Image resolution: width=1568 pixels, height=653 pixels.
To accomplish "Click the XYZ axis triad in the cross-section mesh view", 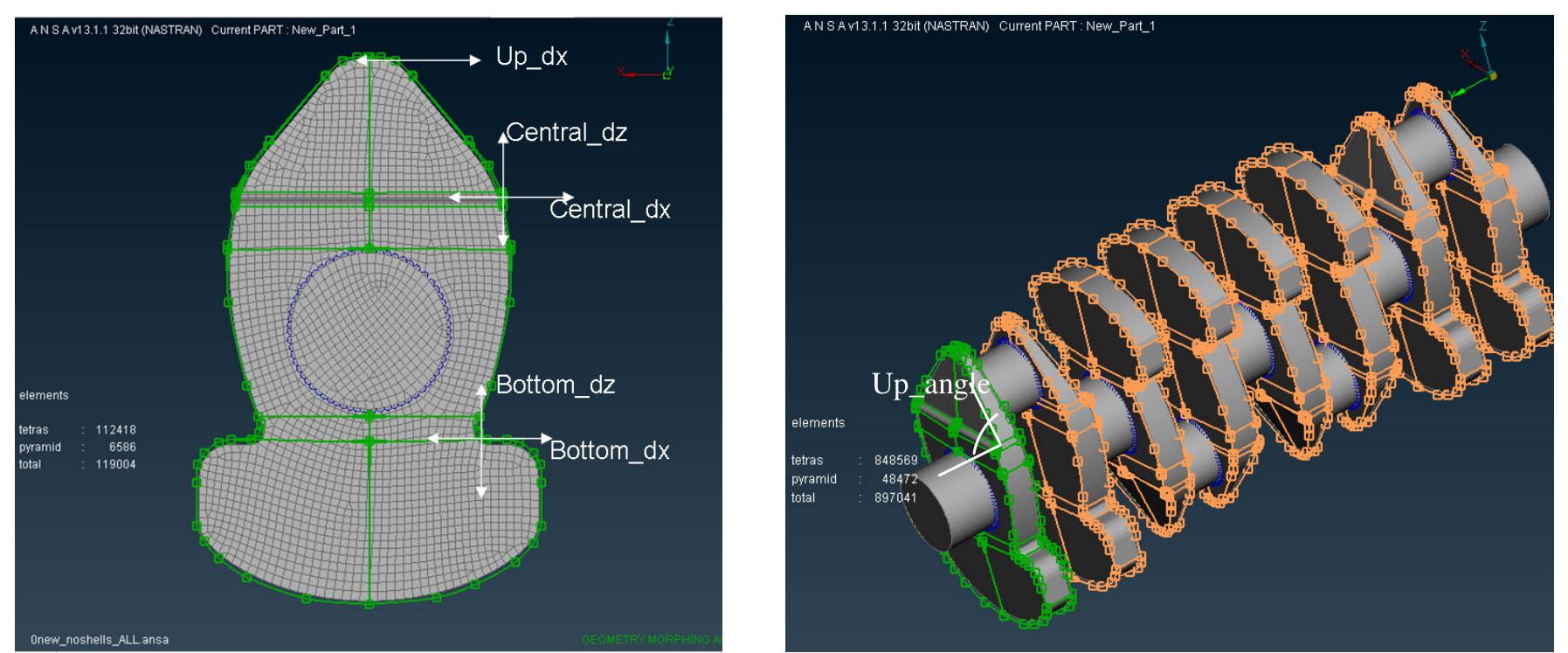I will (x=646, y=49).
